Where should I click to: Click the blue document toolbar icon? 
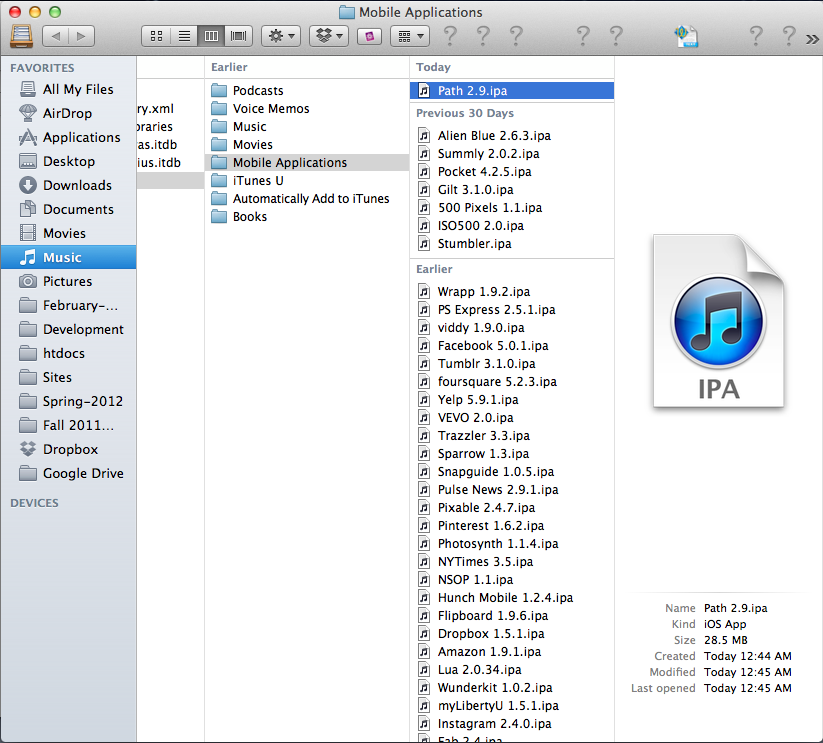pos(686,36)
